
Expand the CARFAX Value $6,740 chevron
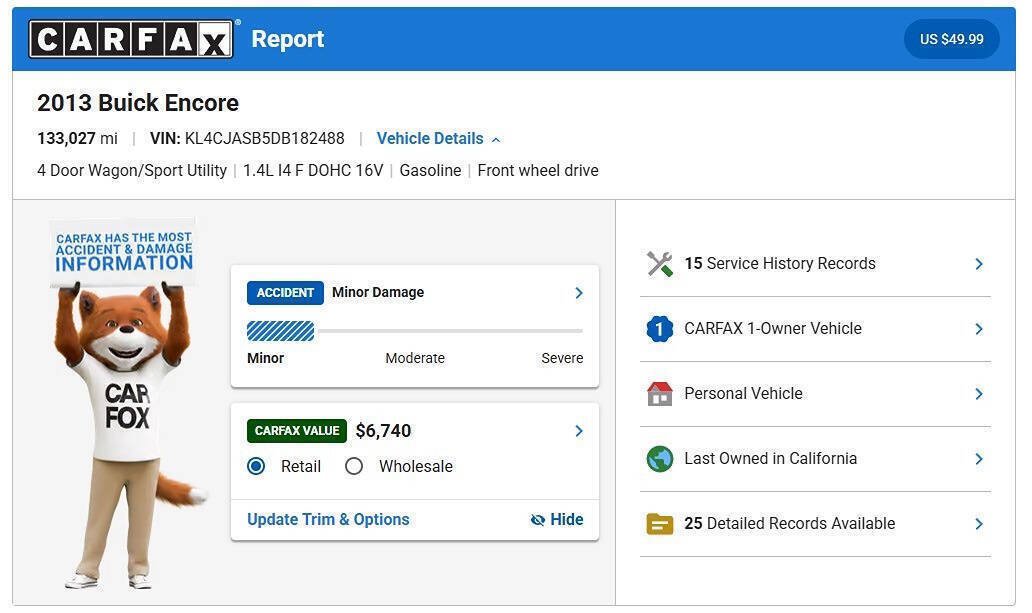[x=579, y=431]
